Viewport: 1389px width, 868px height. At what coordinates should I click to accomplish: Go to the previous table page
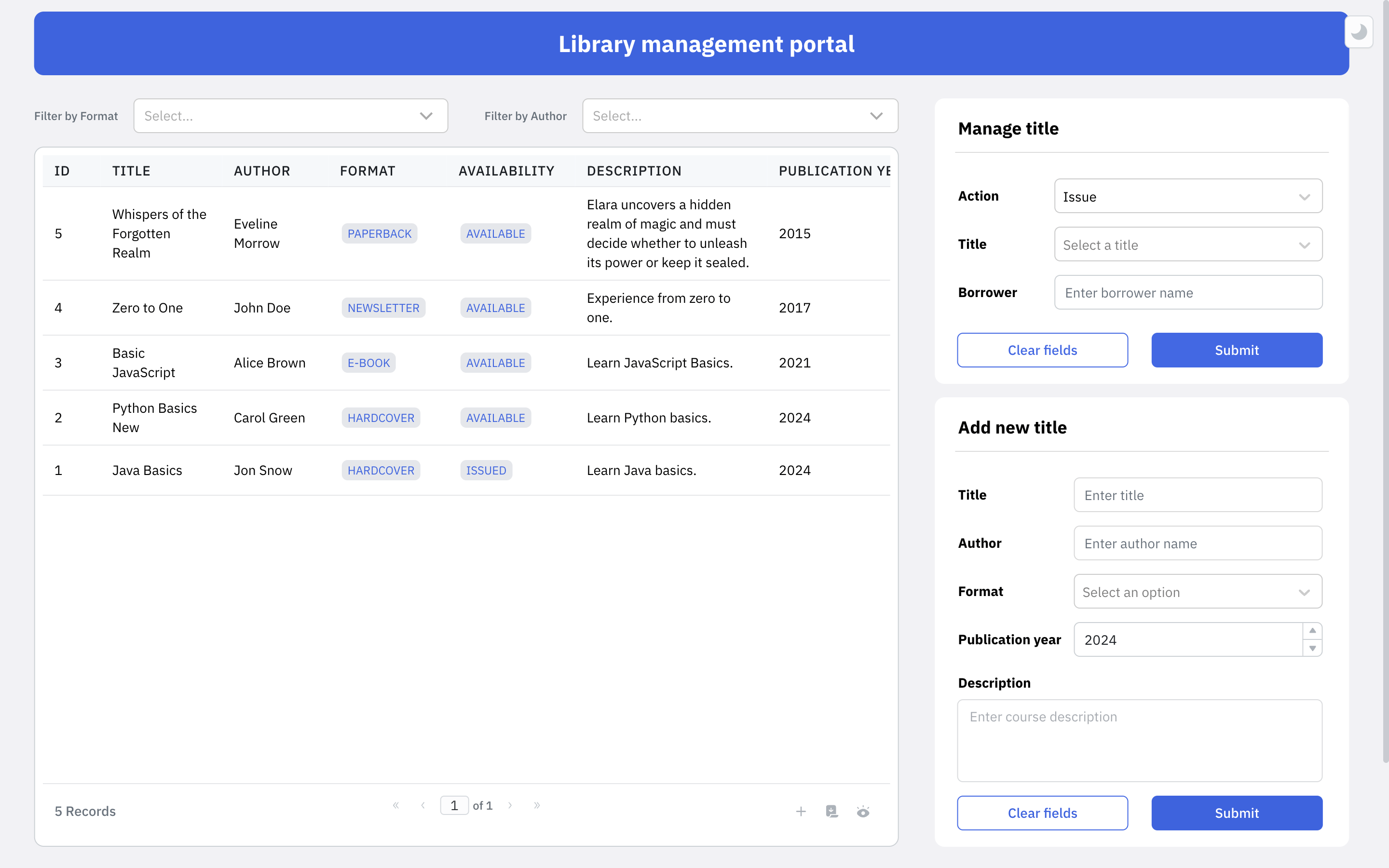(423, 805)
